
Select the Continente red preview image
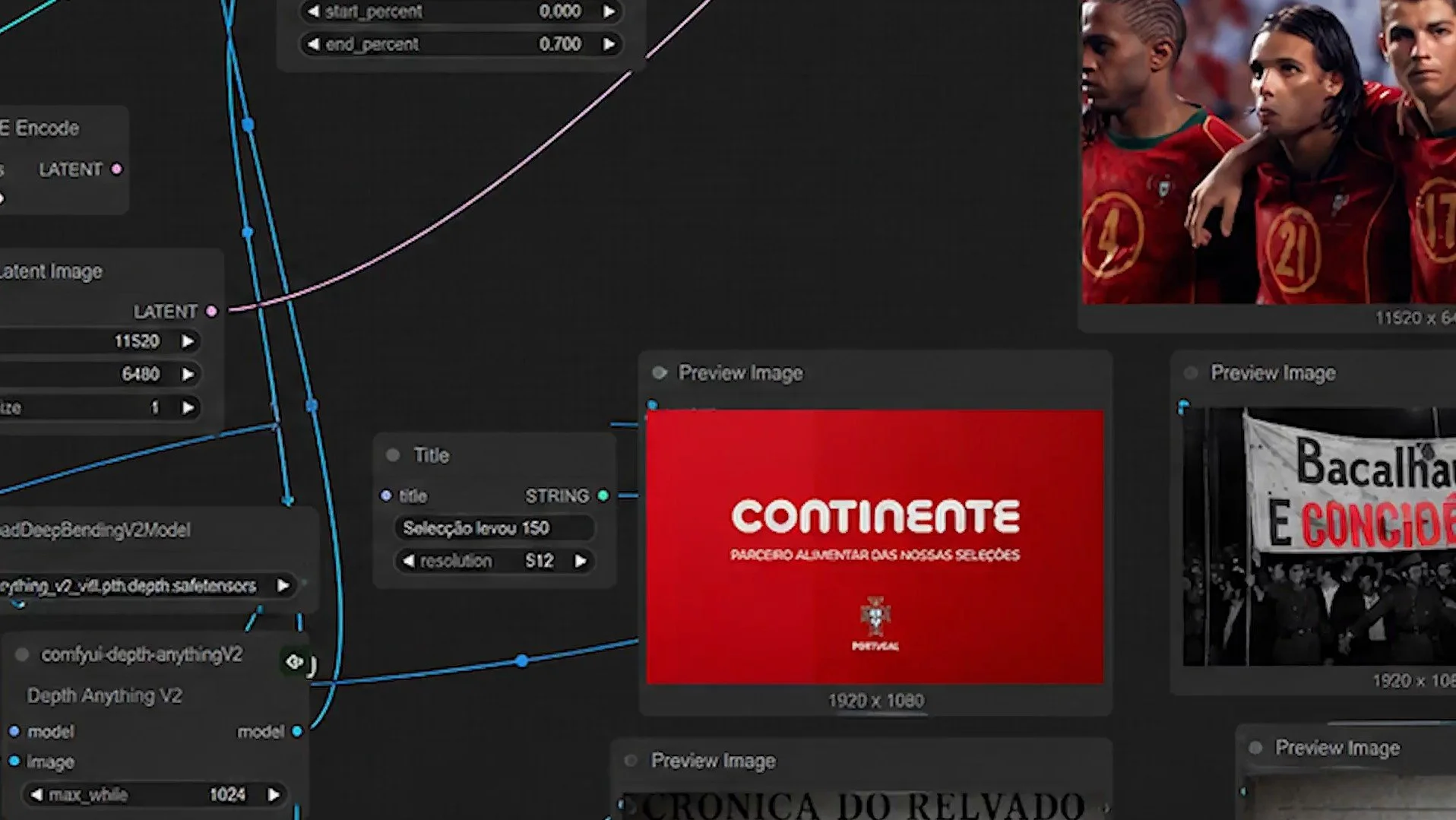point(875,546)
